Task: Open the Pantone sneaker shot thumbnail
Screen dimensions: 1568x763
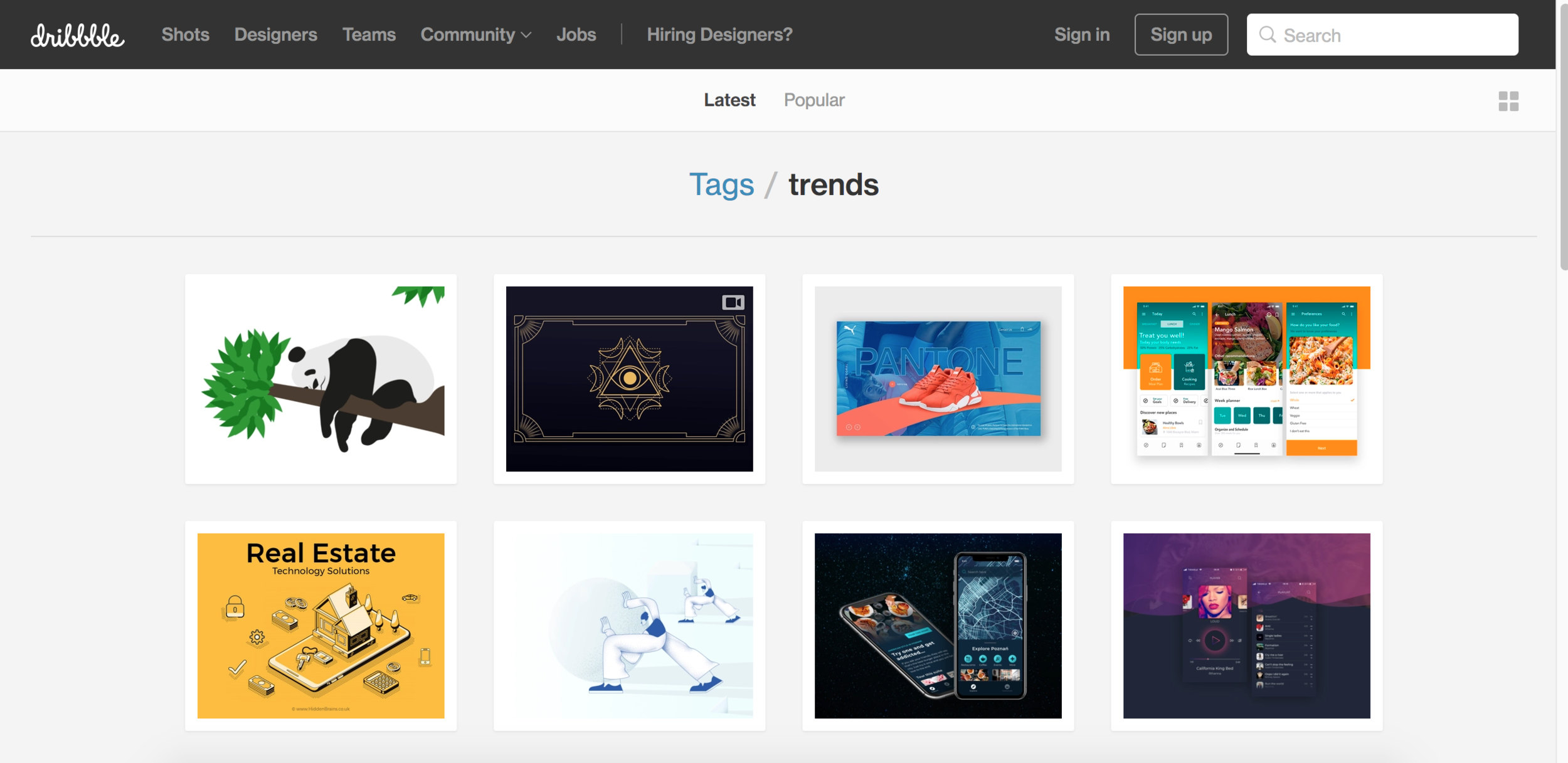Action: tap(938, 379)
